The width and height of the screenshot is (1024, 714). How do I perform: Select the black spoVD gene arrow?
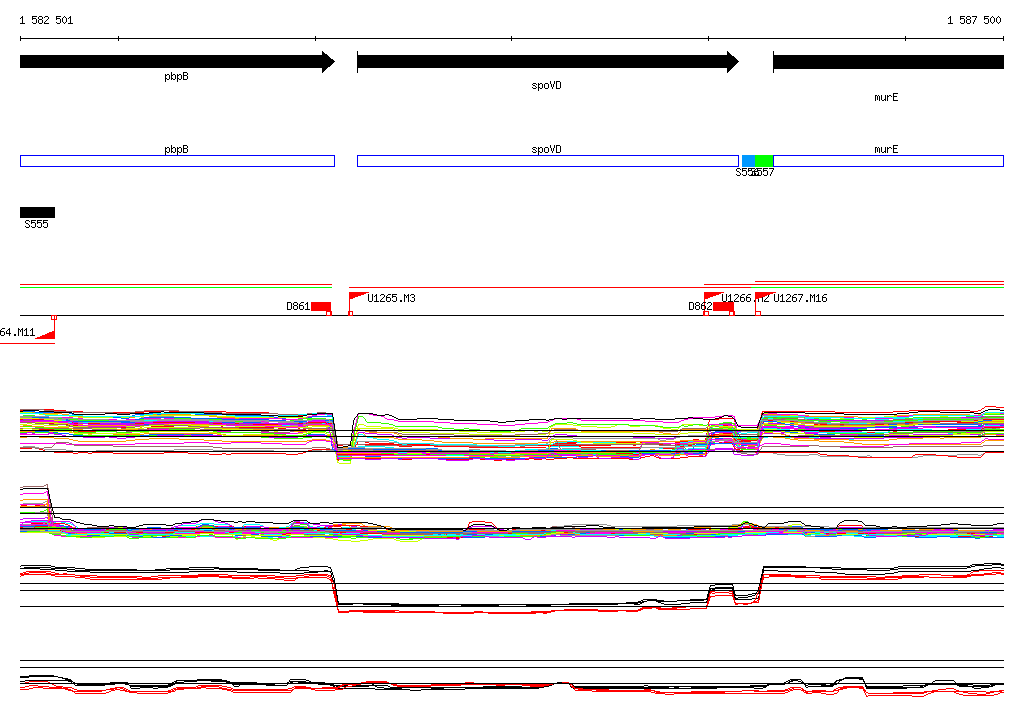click(548, 62)
